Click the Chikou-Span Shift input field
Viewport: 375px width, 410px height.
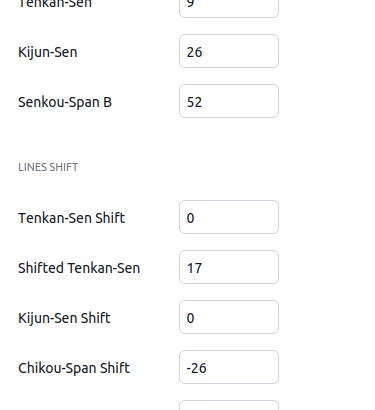(229, 367)
